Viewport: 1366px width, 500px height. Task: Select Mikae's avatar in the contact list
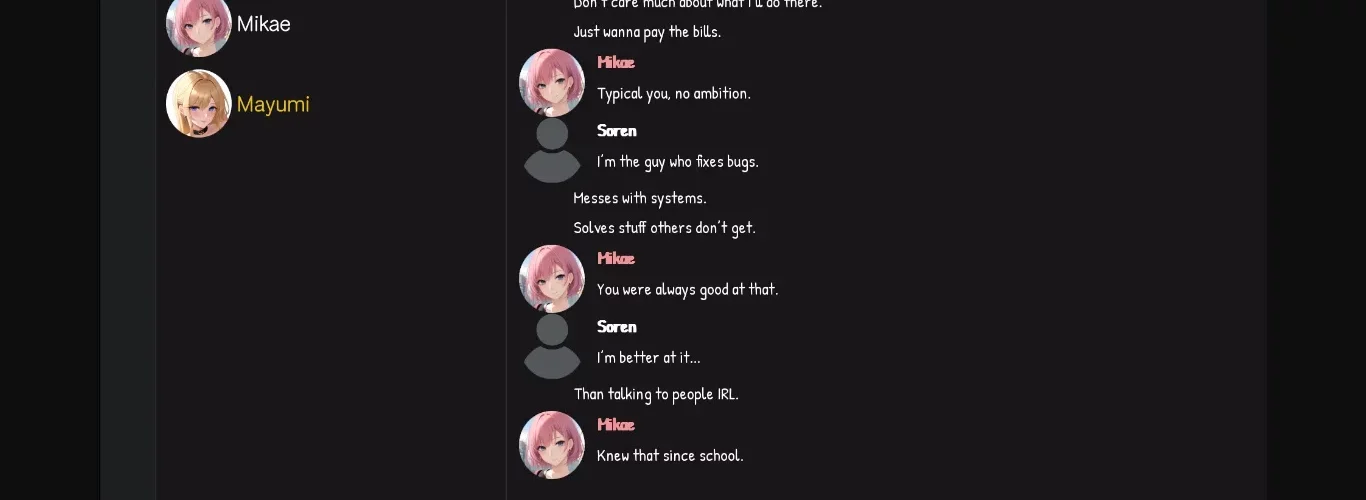[199, 25]
